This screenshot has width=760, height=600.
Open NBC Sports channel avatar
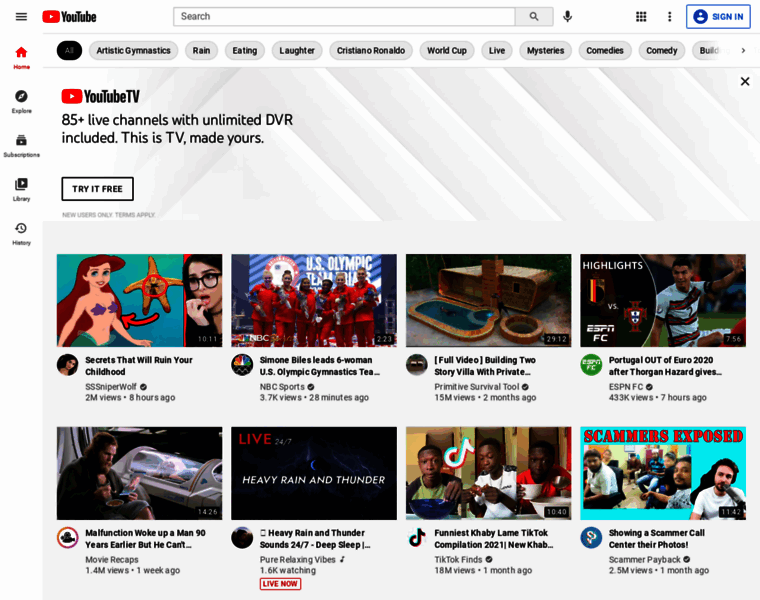pos(242,365)
